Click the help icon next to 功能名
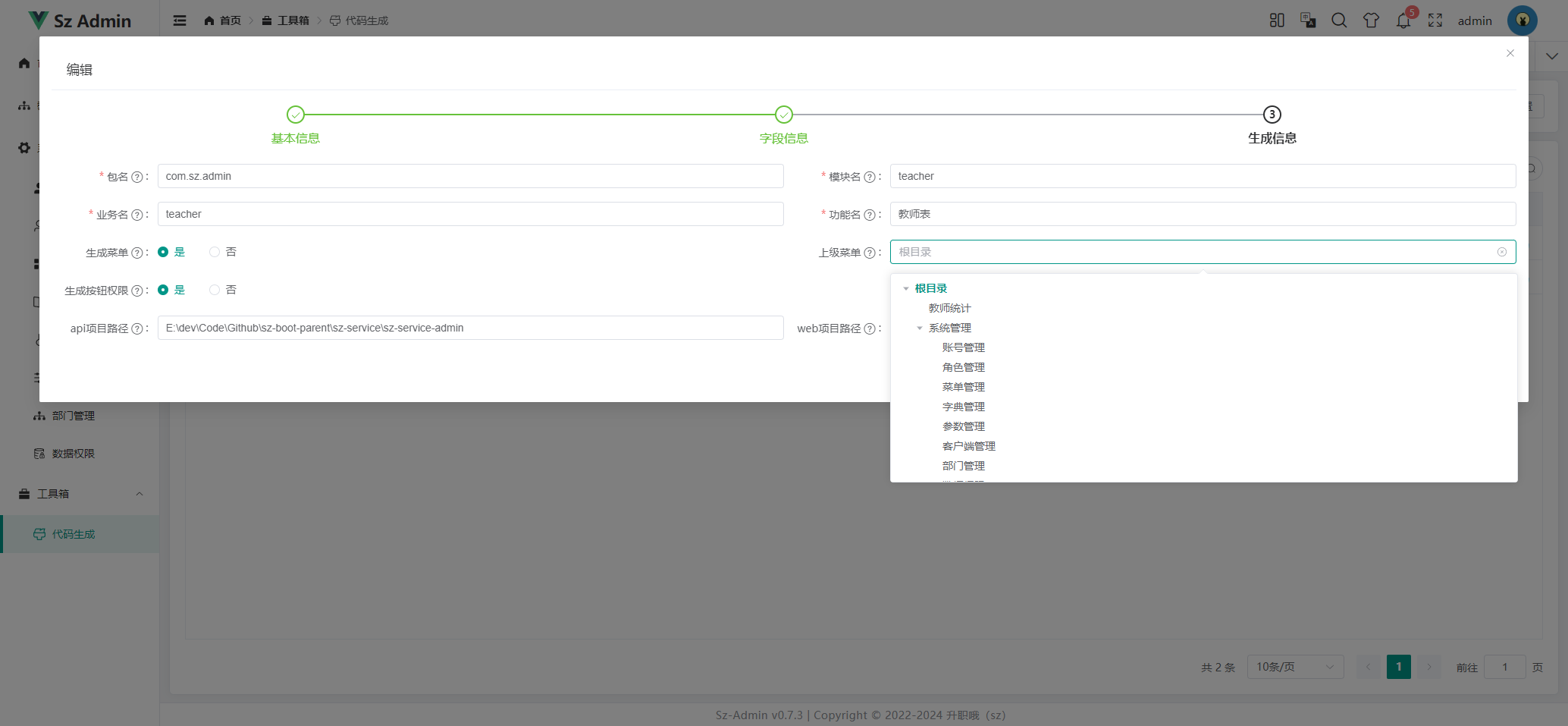Screen dimensions: 1568x726 click(870, 215)
